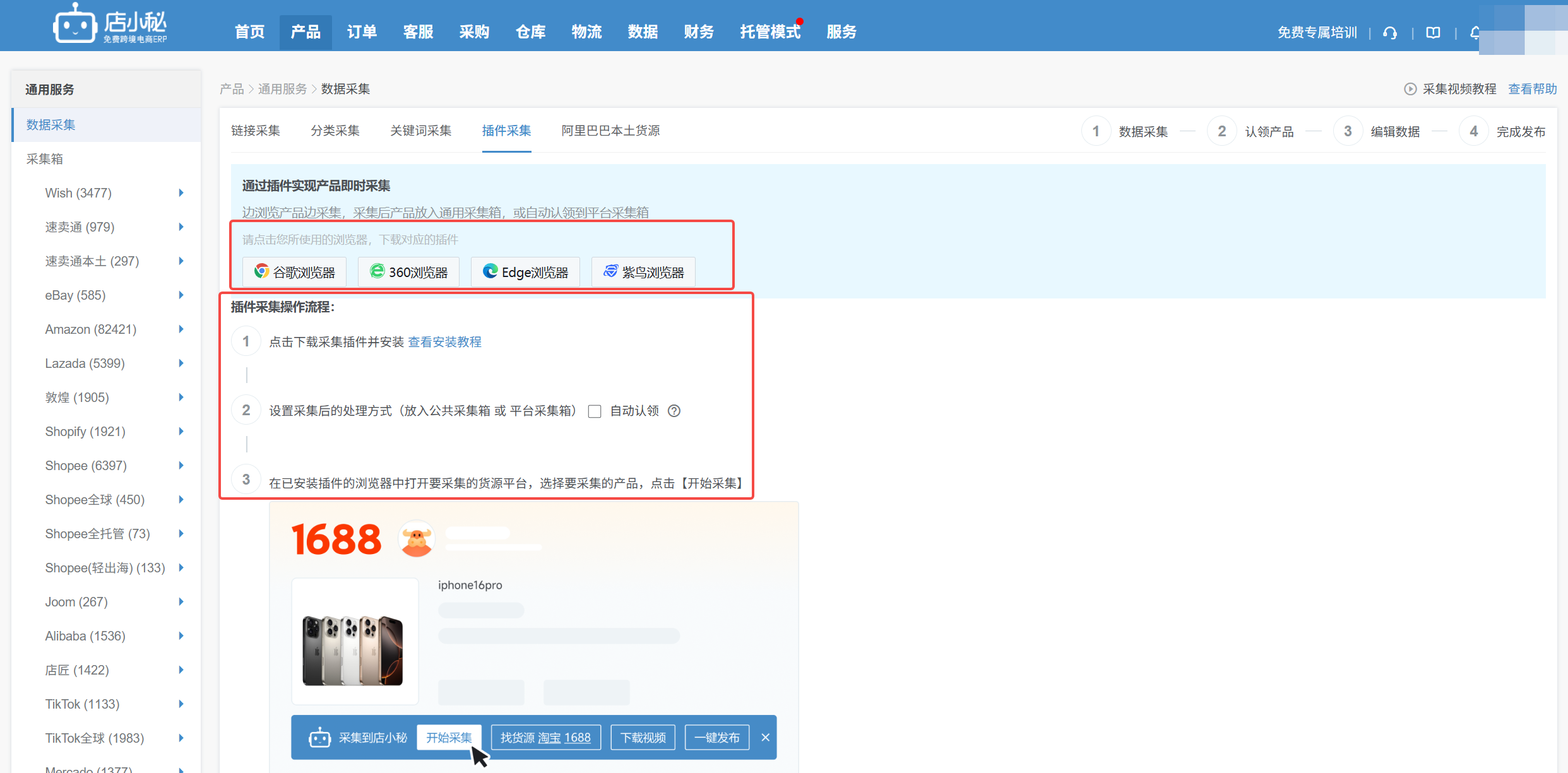Download the Edge浏览器 plugin
This screenshot has width=1568, height=773.
526,272
